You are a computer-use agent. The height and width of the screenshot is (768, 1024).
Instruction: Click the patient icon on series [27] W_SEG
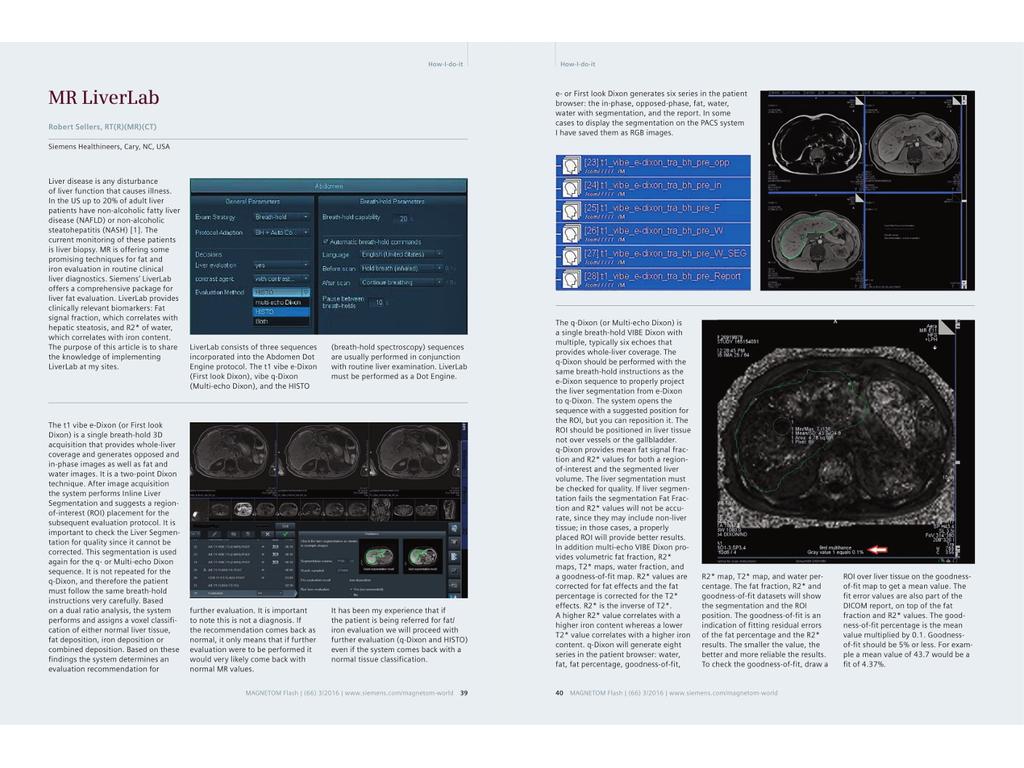(571, 256)
